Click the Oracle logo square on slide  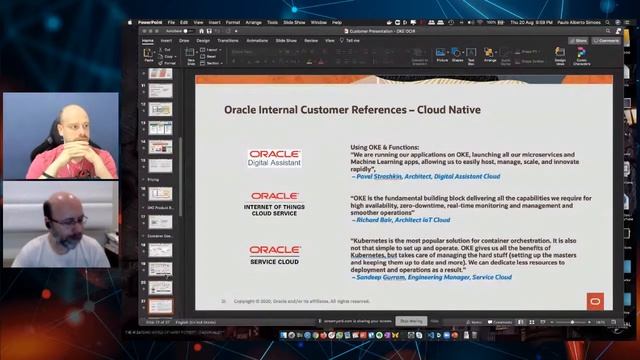595,302
